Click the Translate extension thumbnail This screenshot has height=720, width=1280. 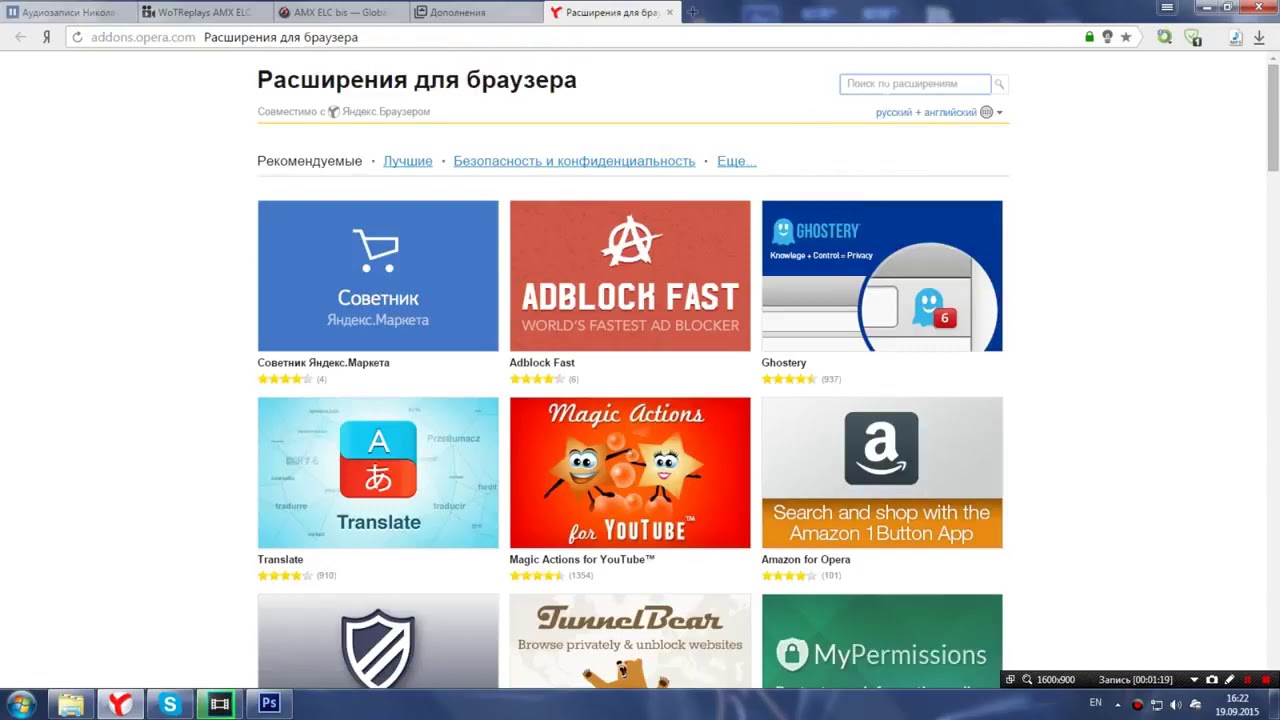pos(378,473)
